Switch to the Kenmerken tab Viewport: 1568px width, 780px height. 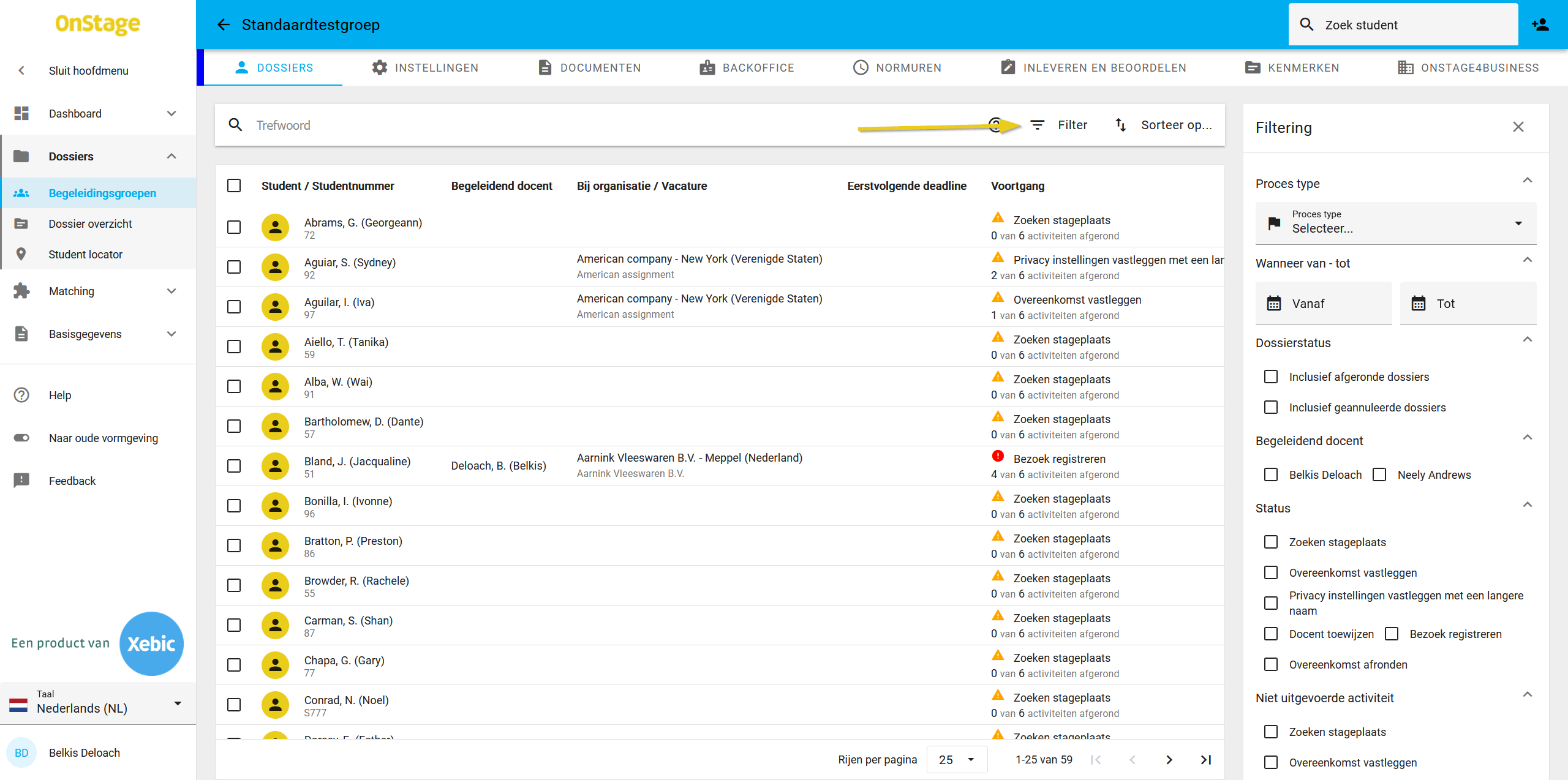click(1292, 67)
